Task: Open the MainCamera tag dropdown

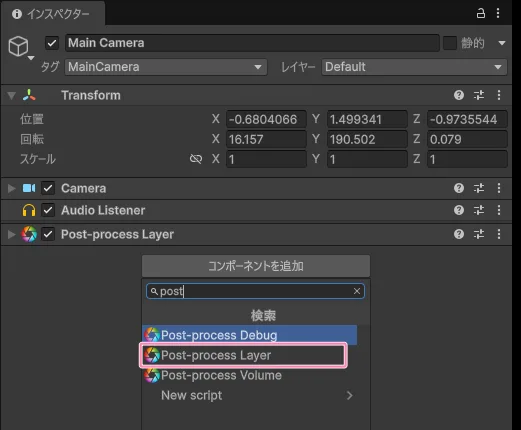Action: tap(166, 67)
